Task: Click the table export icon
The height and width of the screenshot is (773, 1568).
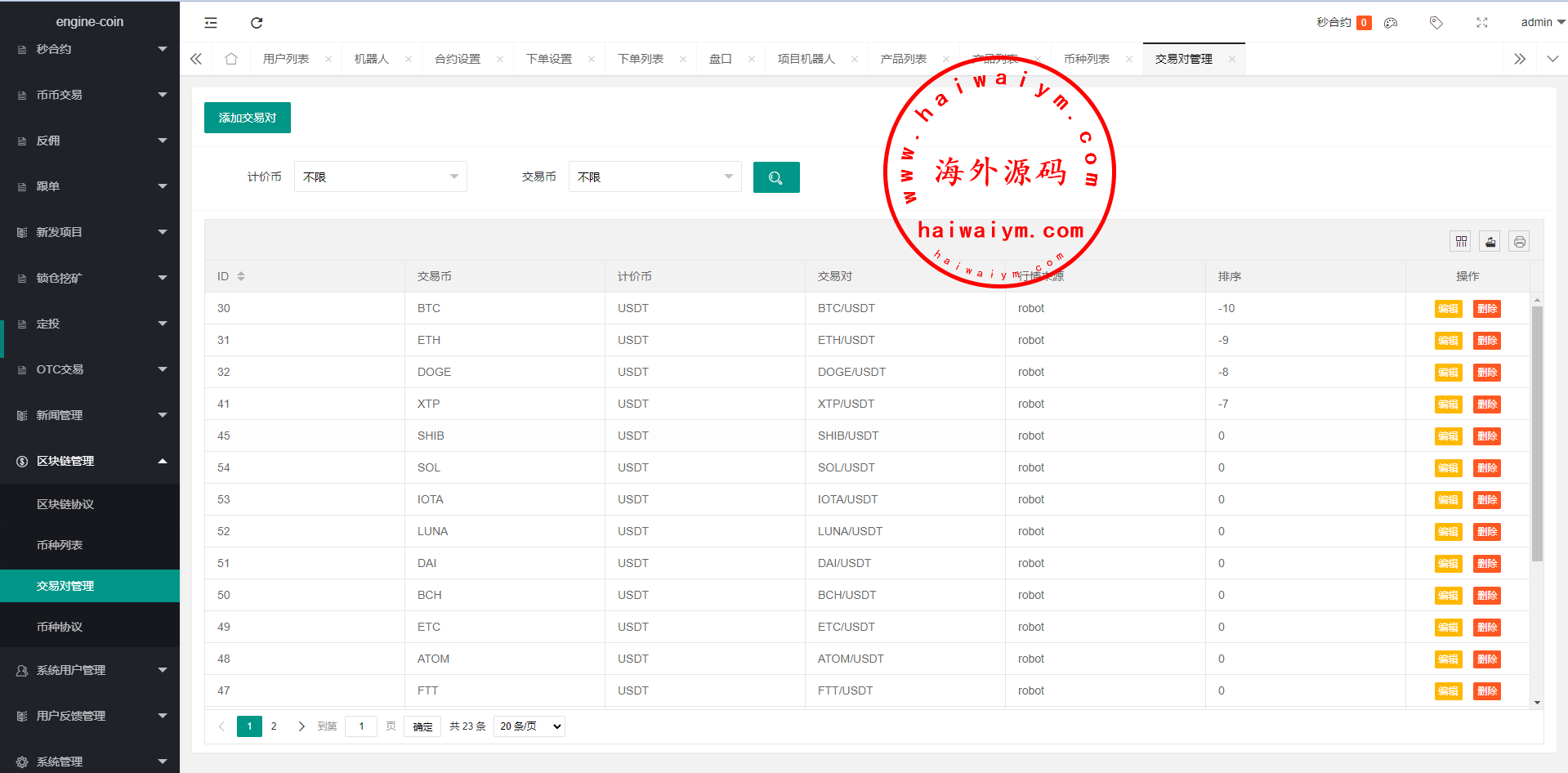Action: point(1490,241)
